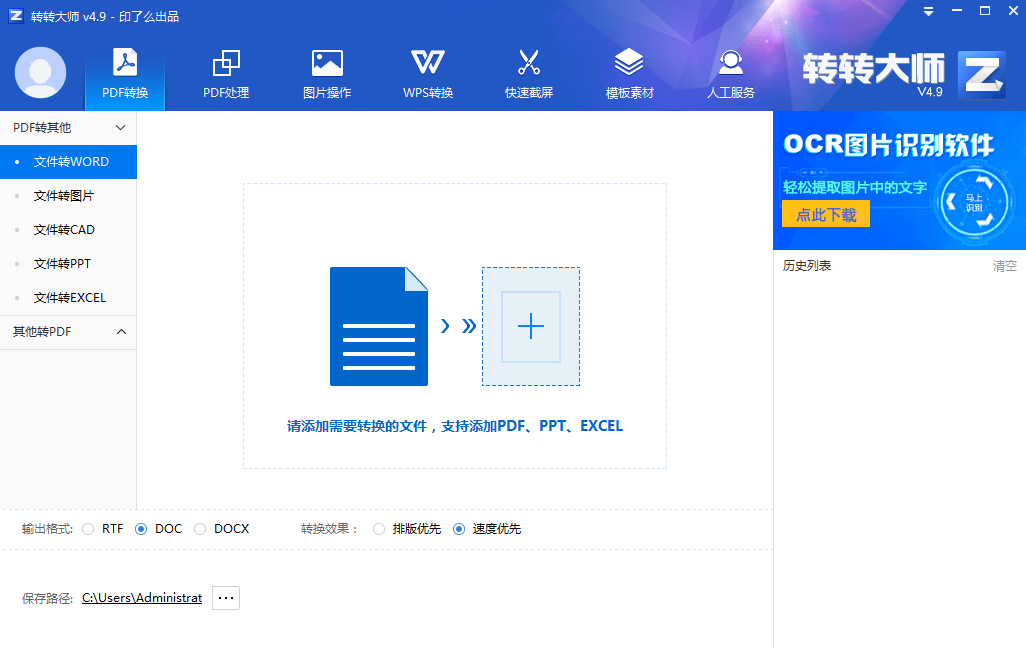Screen dimensions: 1026x648
Task: Select 文件转PPT in sidebar
Action: point(68,264)
